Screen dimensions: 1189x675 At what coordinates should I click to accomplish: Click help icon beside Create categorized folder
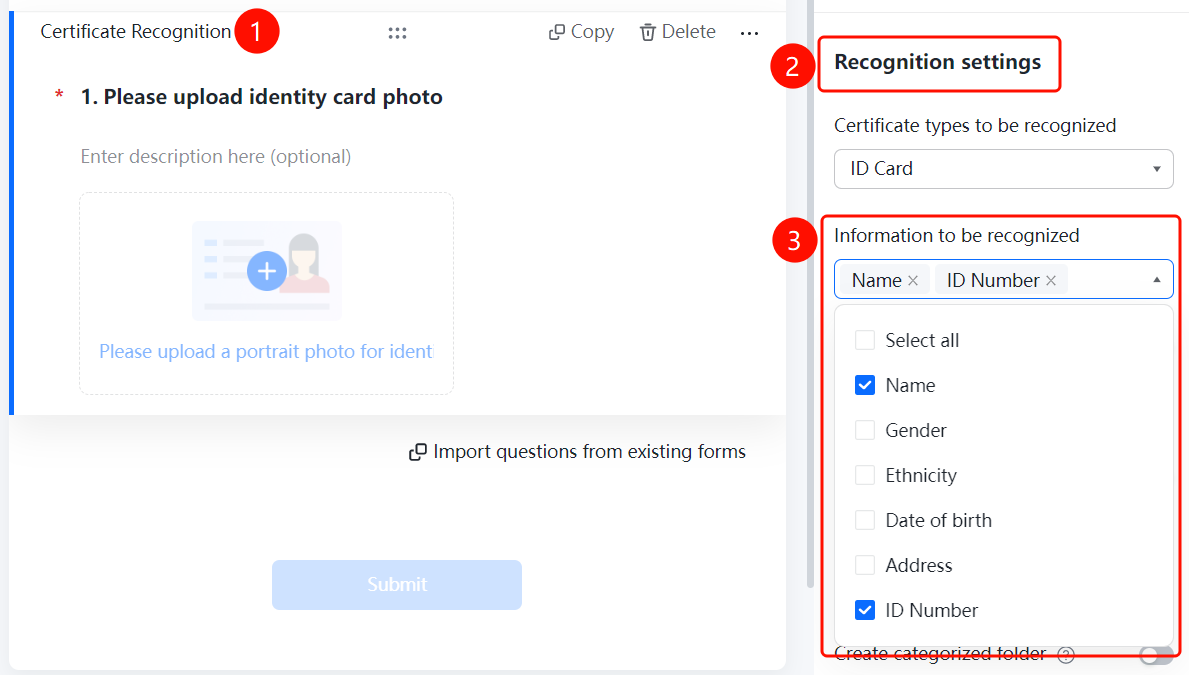coord(1066,655)
